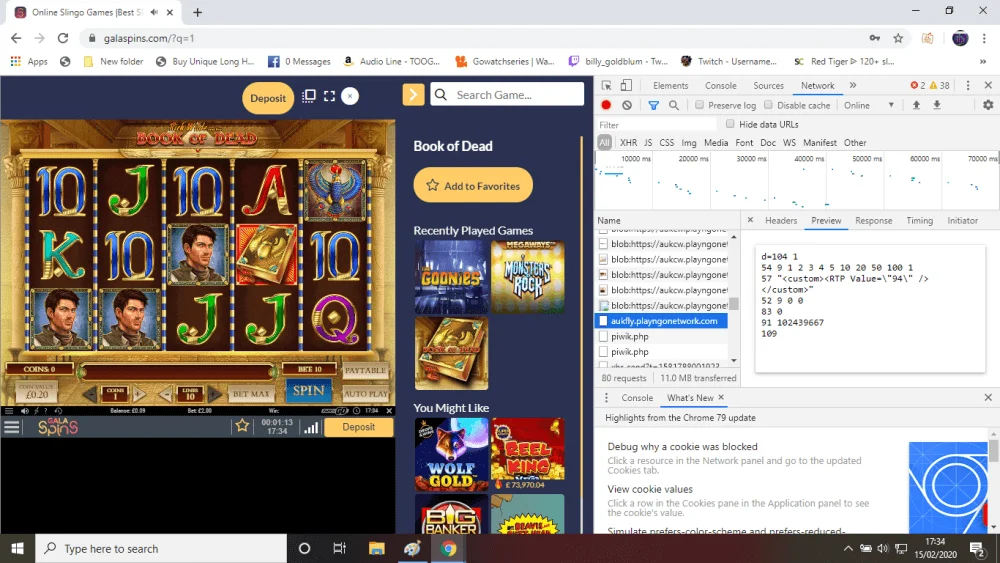Close the game with round X button
The width and height of the screenshot is (1000, 563).
tap(349, 96)
